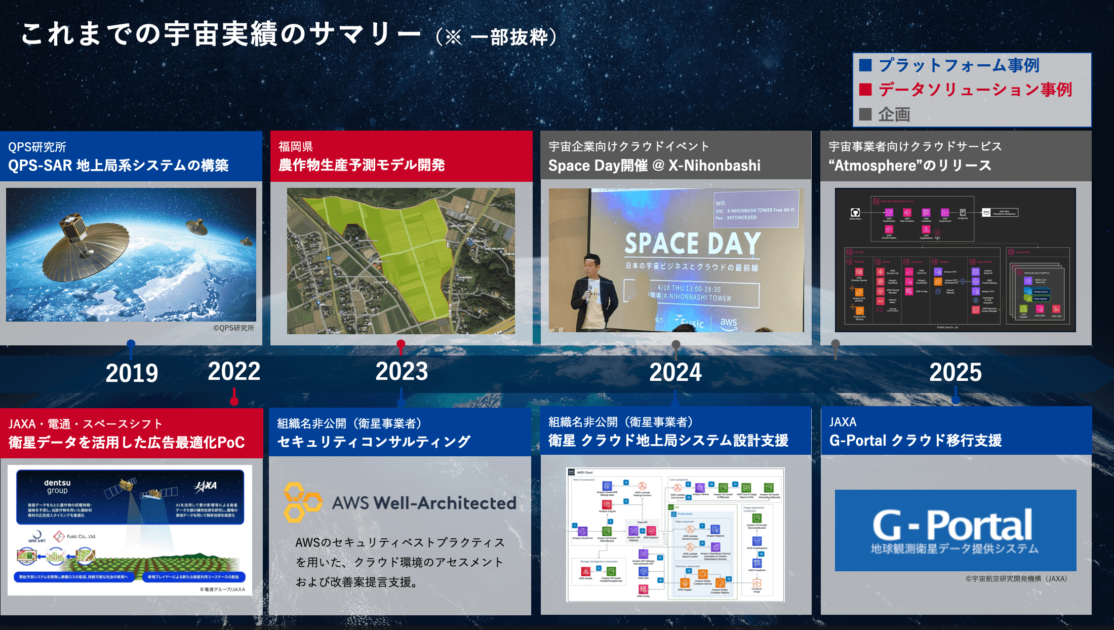Open the dentsu group JAXA advertising diagram
This screenshot has height=630, width=1114.
(130, 530)
